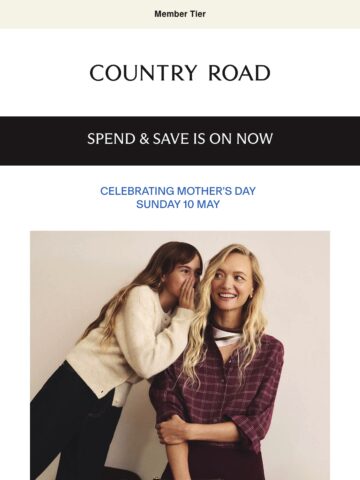Click the word ROAD in the logo
The width and height of the screenshot is (360, 480).
(239, 73)
